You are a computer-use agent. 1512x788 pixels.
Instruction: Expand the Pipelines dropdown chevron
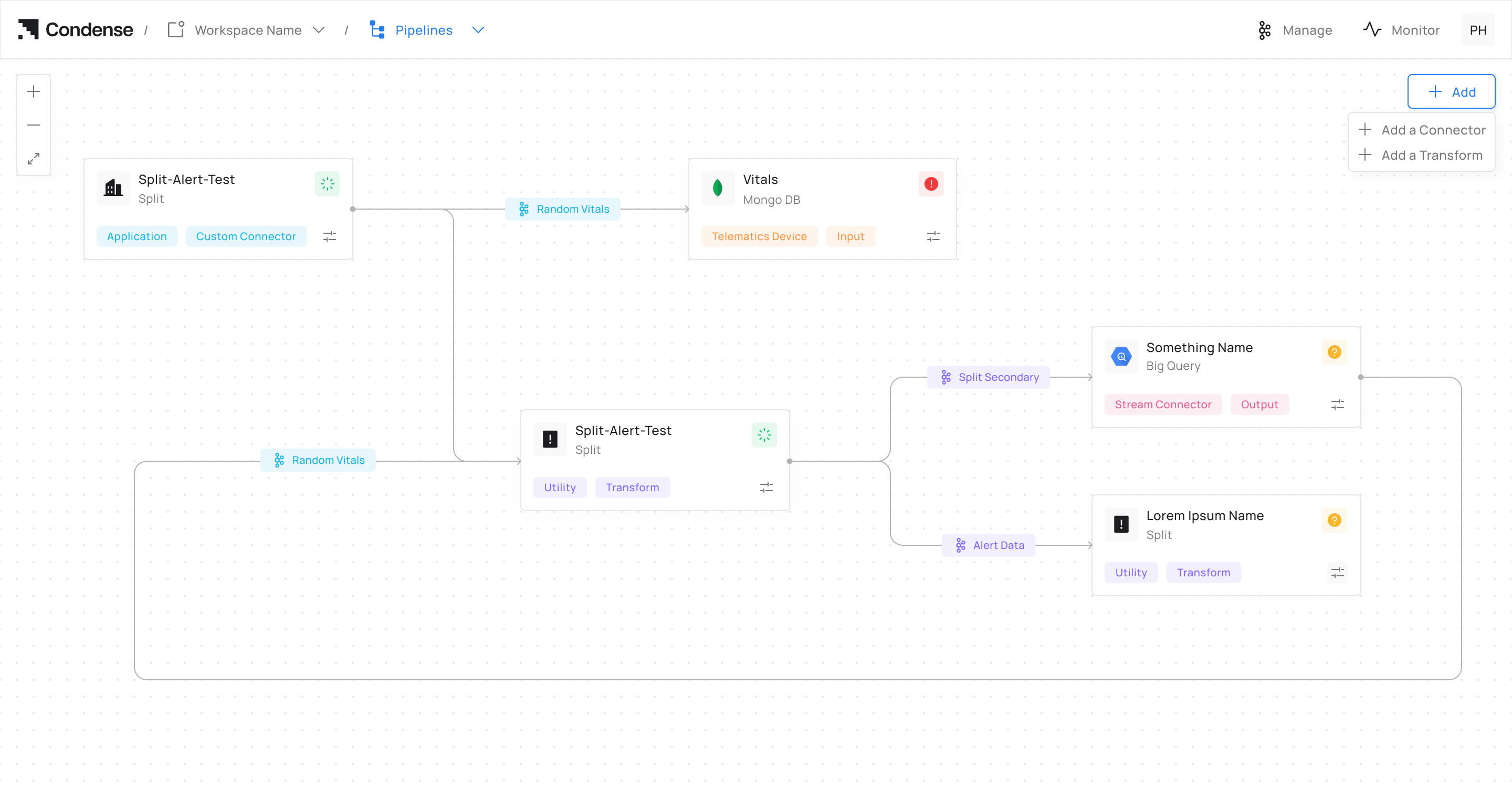coord(478,30)
